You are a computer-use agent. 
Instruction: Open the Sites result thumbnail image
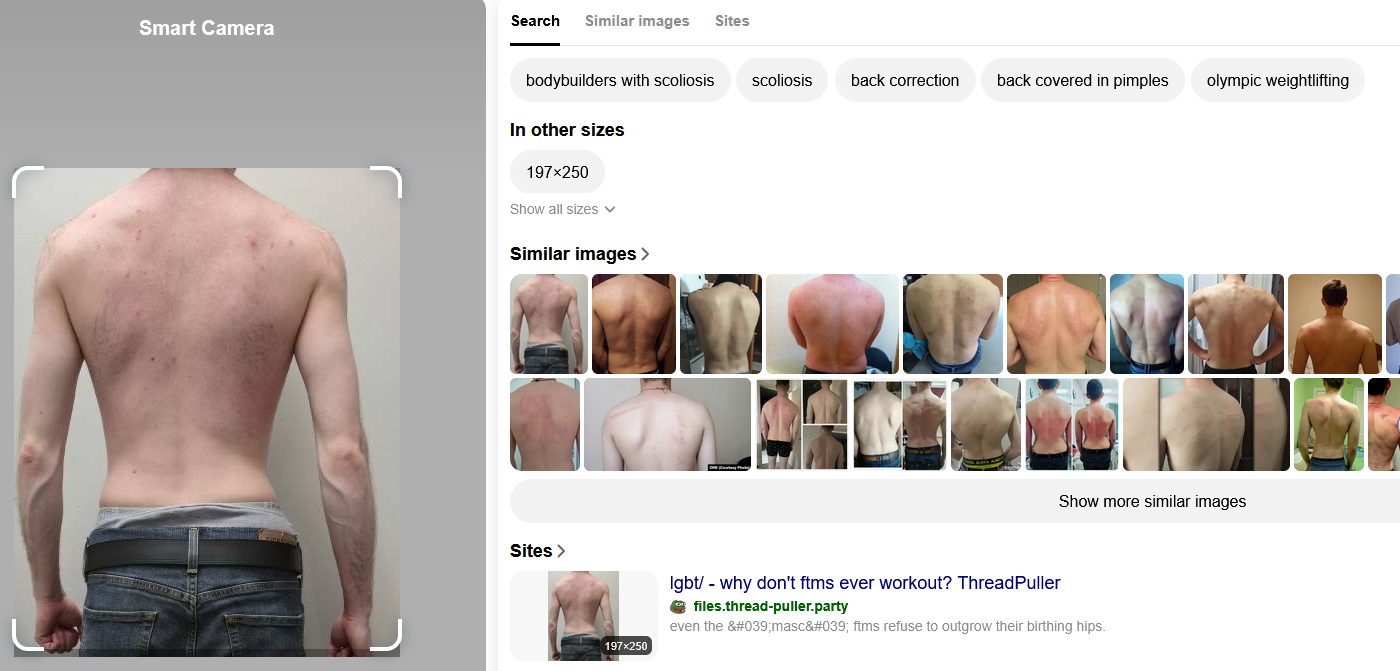pyautogui.click(x=583, y=616)
